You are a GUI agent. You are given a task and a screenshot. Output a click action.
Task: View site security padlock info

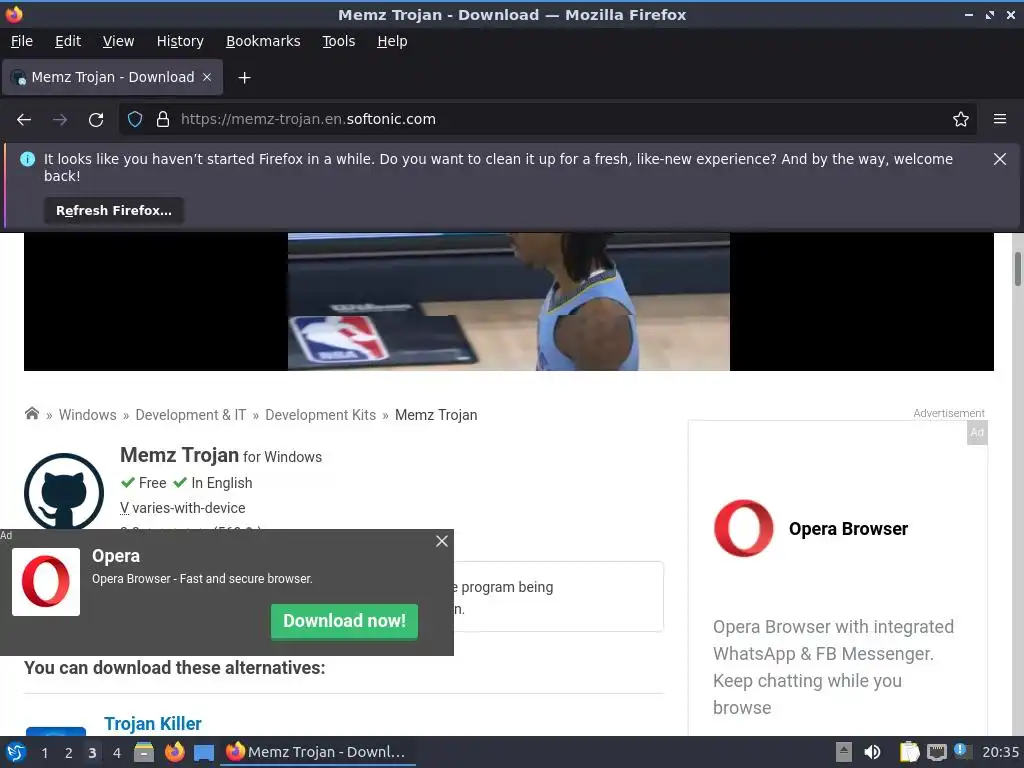[163, 119]
